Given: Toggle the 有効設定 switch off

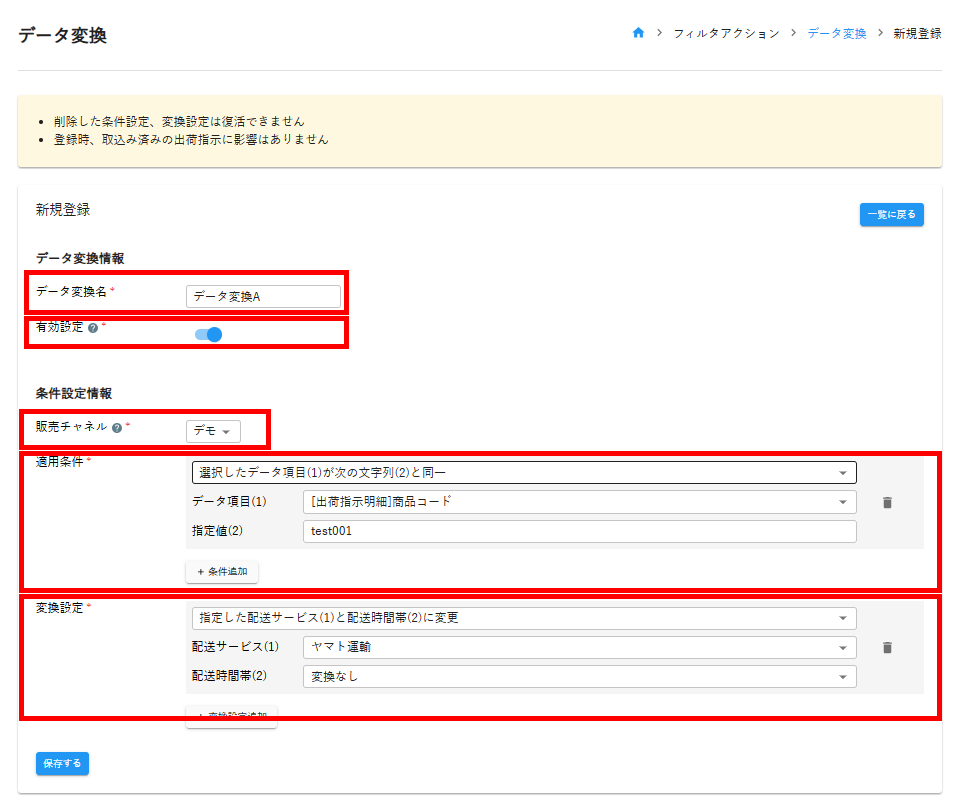Looking at the screenshot, I should pyautogui.click(x=208, y=334).
